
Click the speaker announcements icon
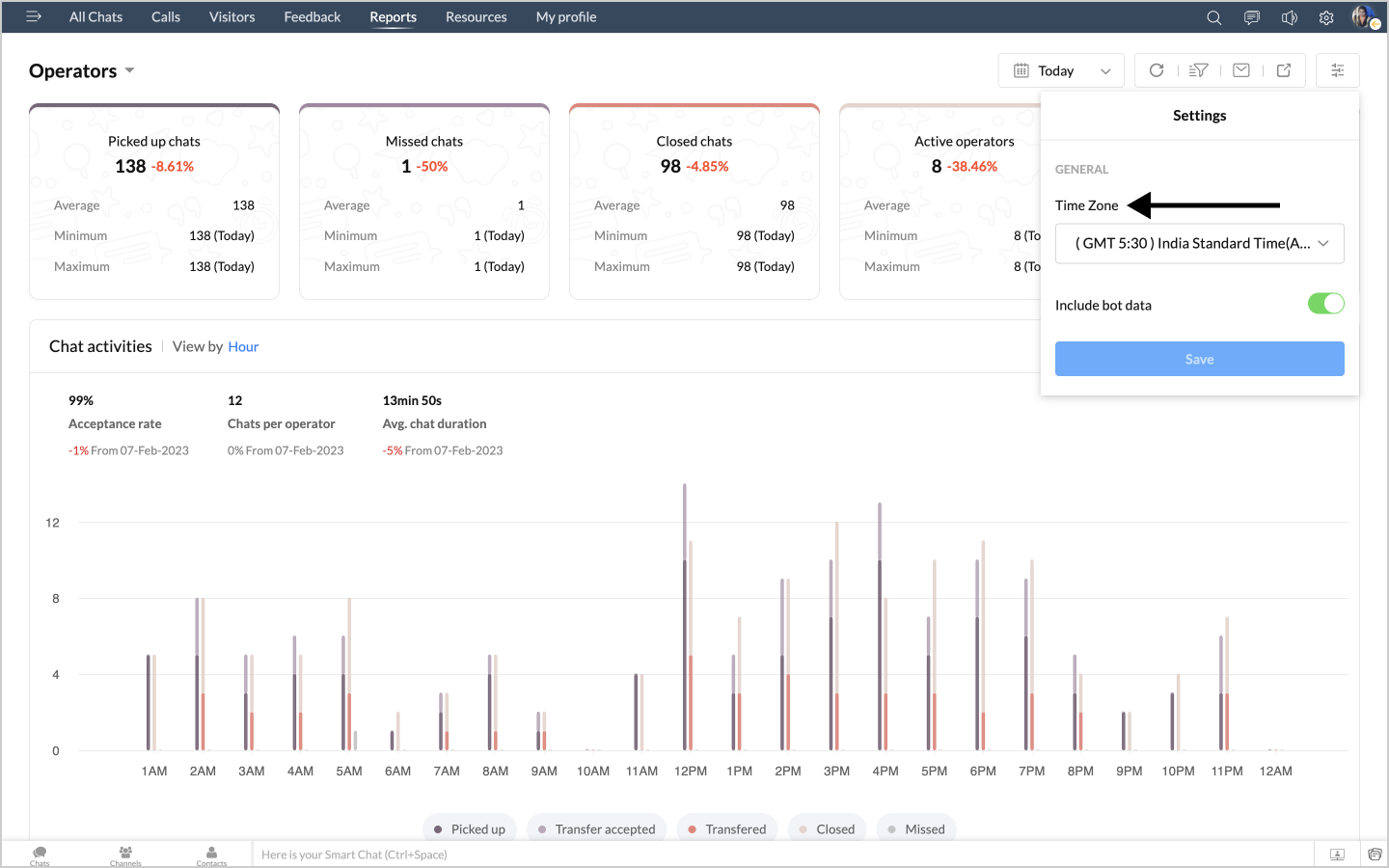click(x=1289, y=17)
